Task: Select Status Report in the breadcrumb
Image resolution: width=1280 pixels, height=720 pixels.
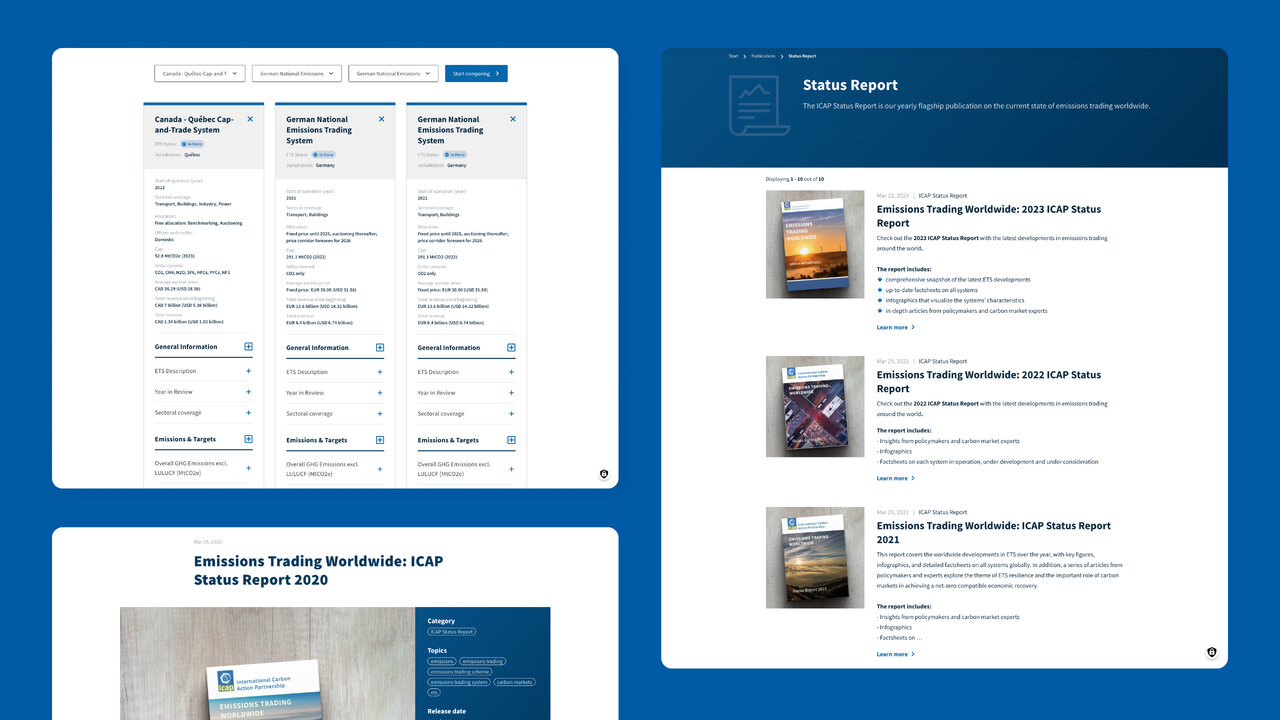Action: point(802,56)
